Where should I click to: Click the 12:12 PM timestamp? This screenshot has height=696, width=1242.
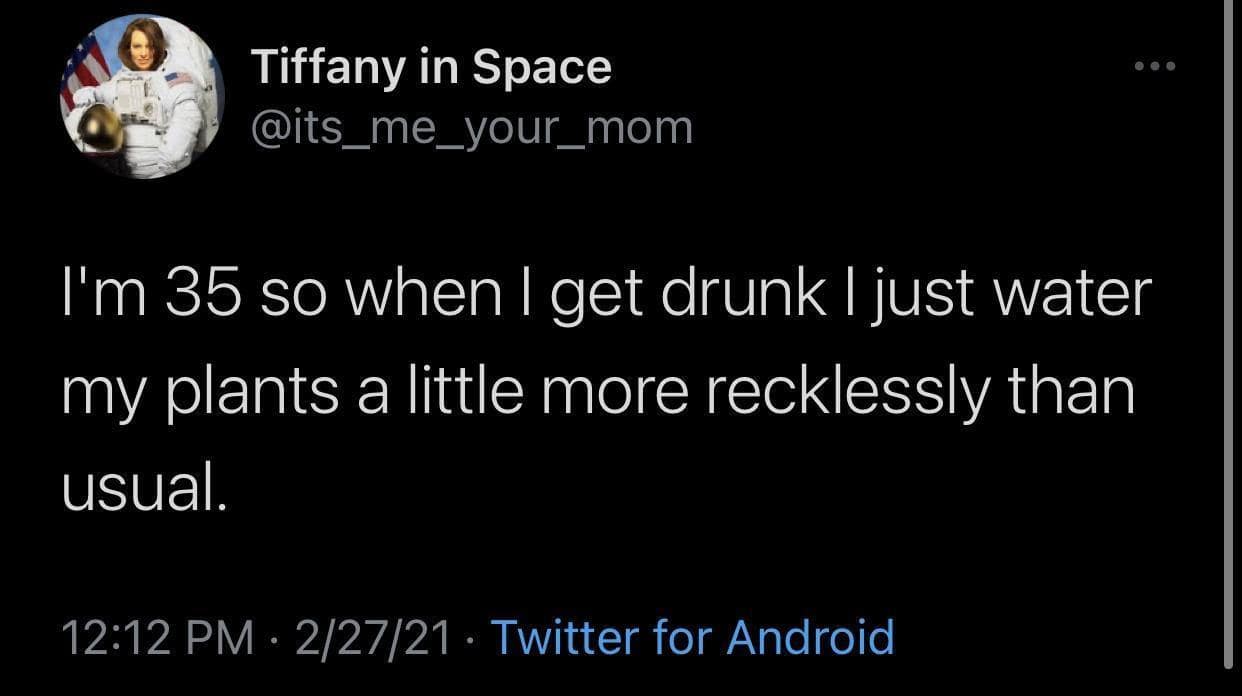(157, 637)
